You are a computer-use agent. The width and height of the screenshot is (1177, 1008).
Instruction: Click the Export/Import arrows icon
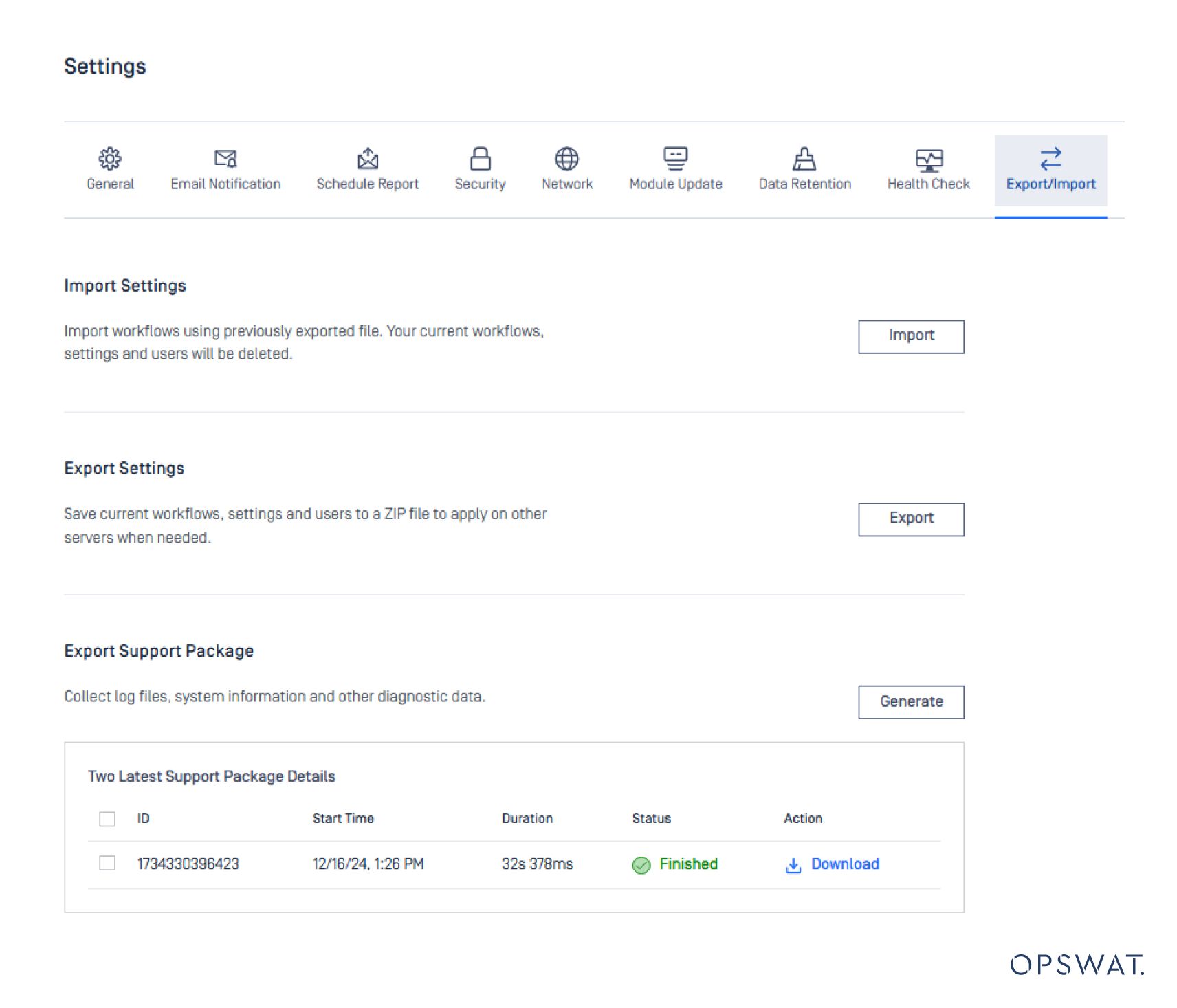(x=1050, y=157)
